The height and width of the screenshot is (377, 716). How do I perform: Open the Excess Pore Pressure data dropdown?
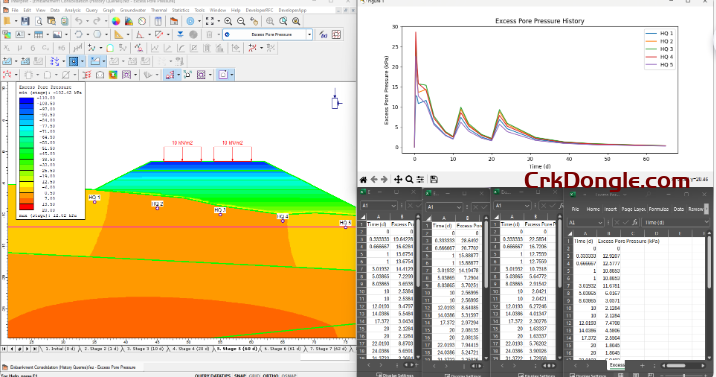(x=268, y=34)
